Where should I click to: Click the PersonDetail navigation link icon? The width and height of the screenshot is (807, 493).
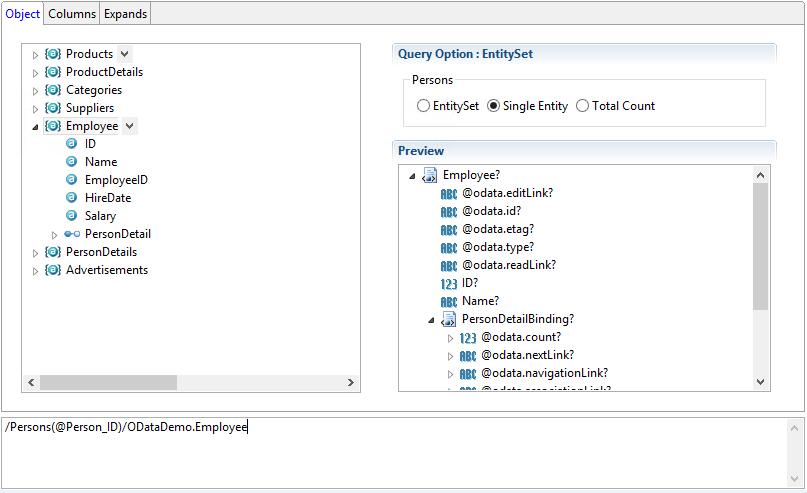click(72, 234)
